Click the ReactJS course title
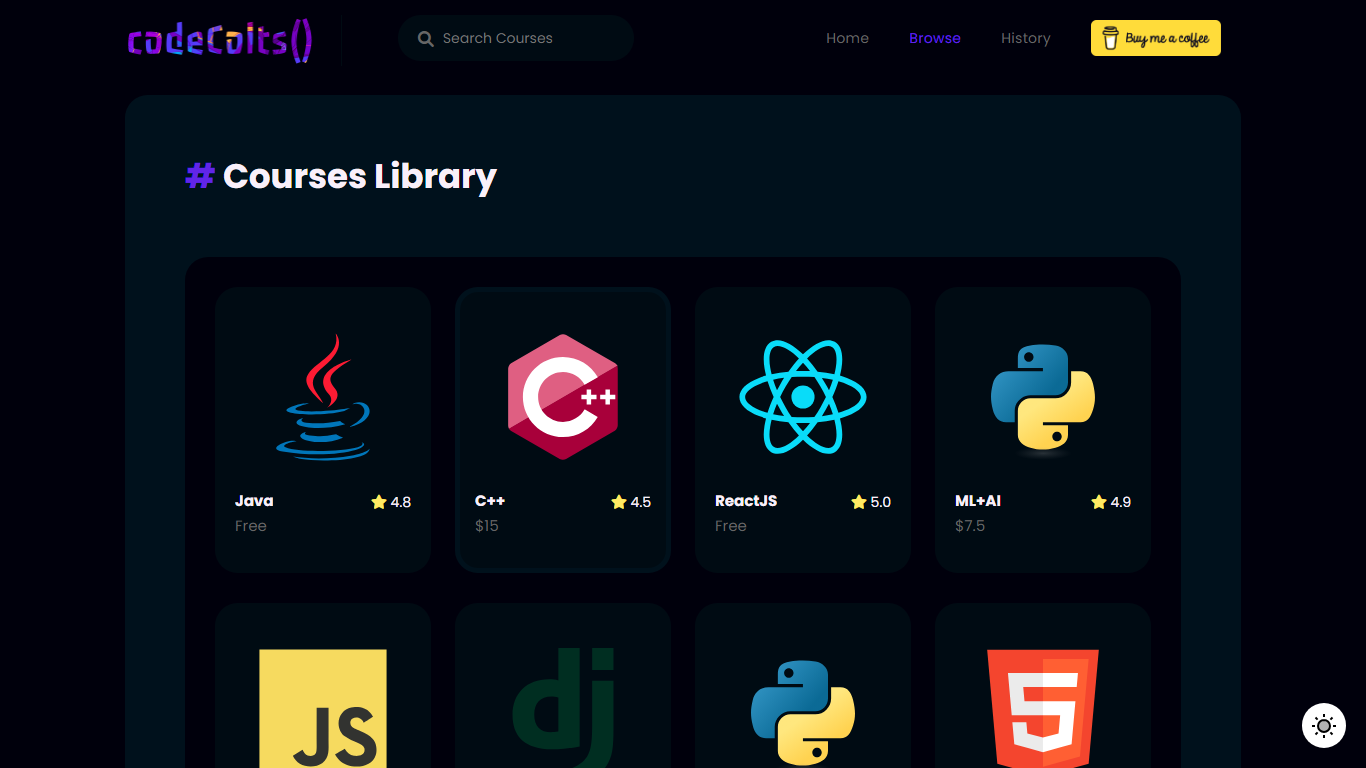Screen dimensions: 1366x768 tap(746, 501)
